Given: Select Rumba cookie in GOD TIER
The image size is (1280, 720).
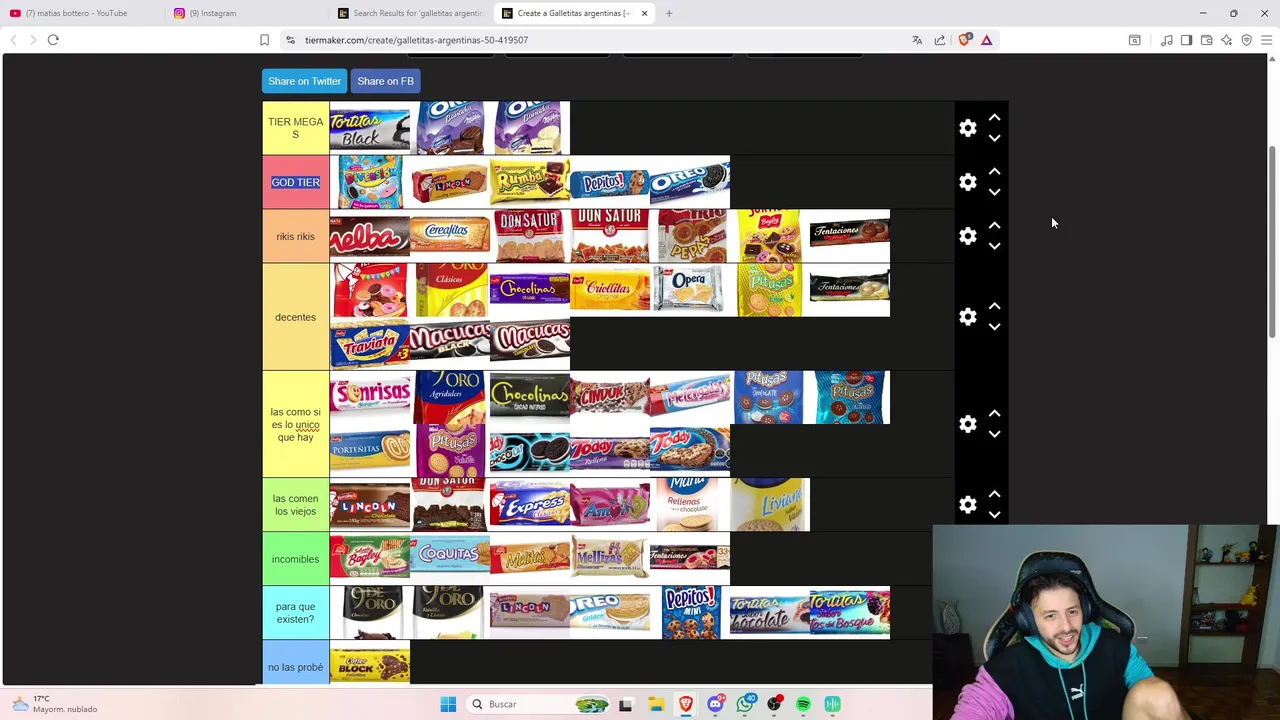Looking at the screenshot, I should pos(530,182).
